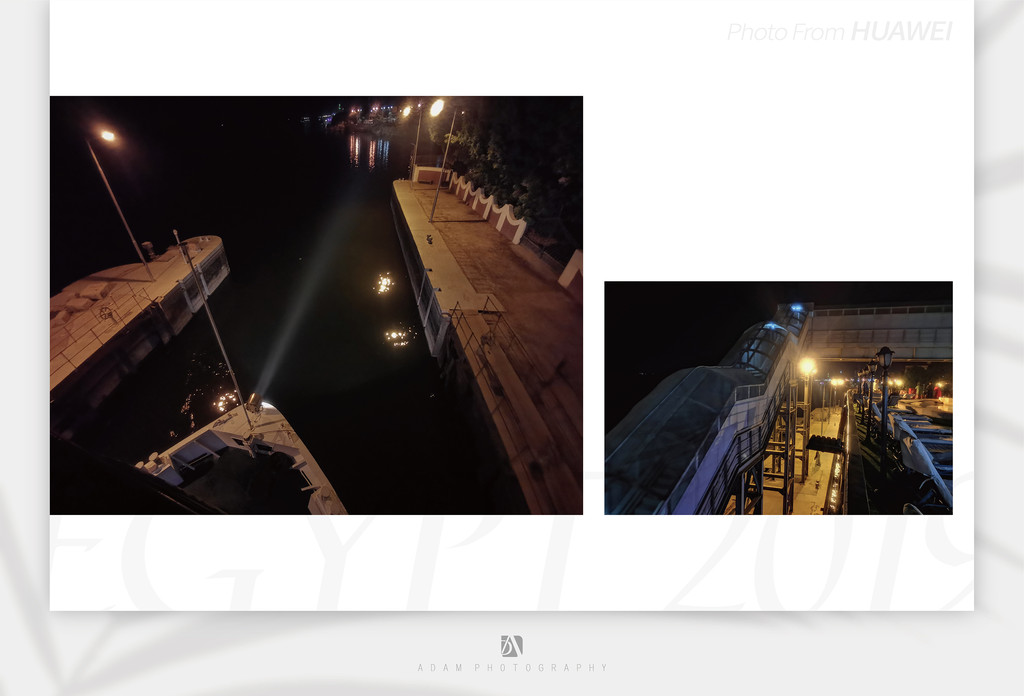Click the Adam Photography logo icon
The width and height of the screenshot is (1024, 696).
point(511,646)
